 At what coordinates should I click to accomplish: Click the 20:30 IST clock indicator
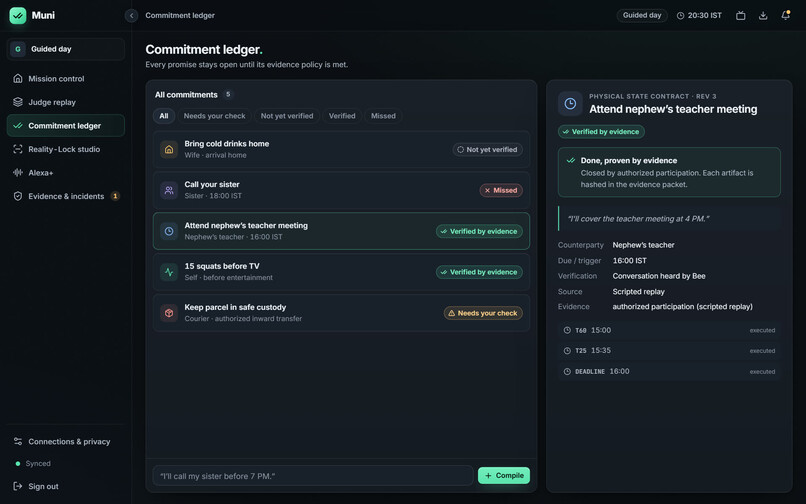tap(699, 15)
